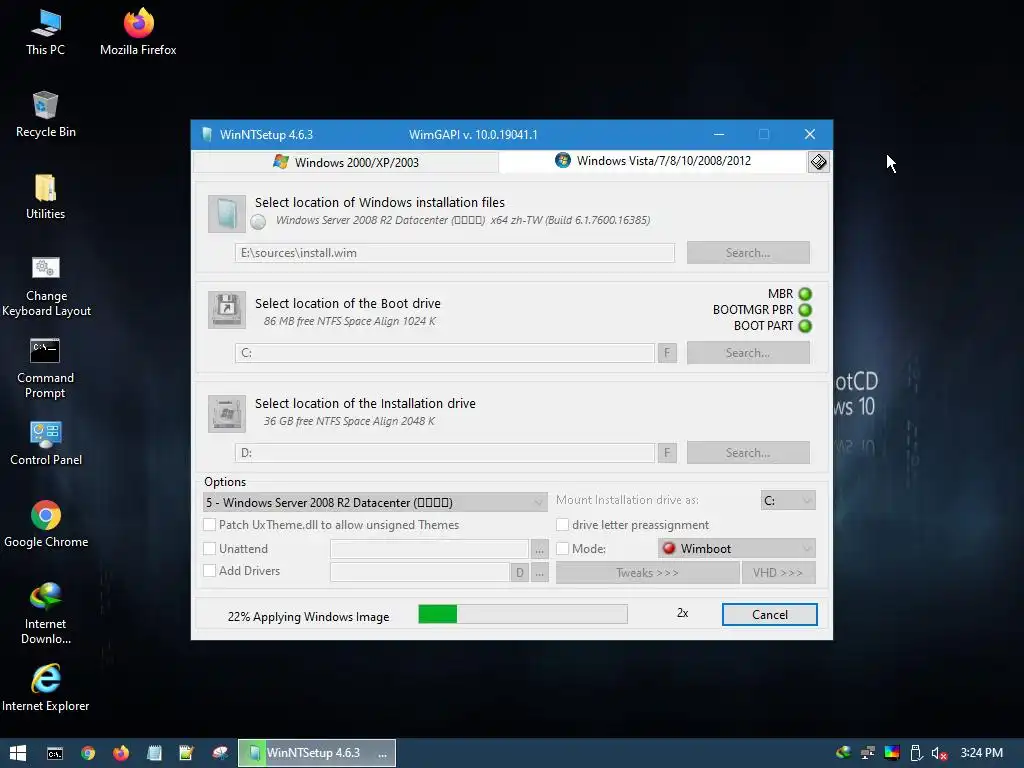Click the Unattend file path field

pos(429,549)
